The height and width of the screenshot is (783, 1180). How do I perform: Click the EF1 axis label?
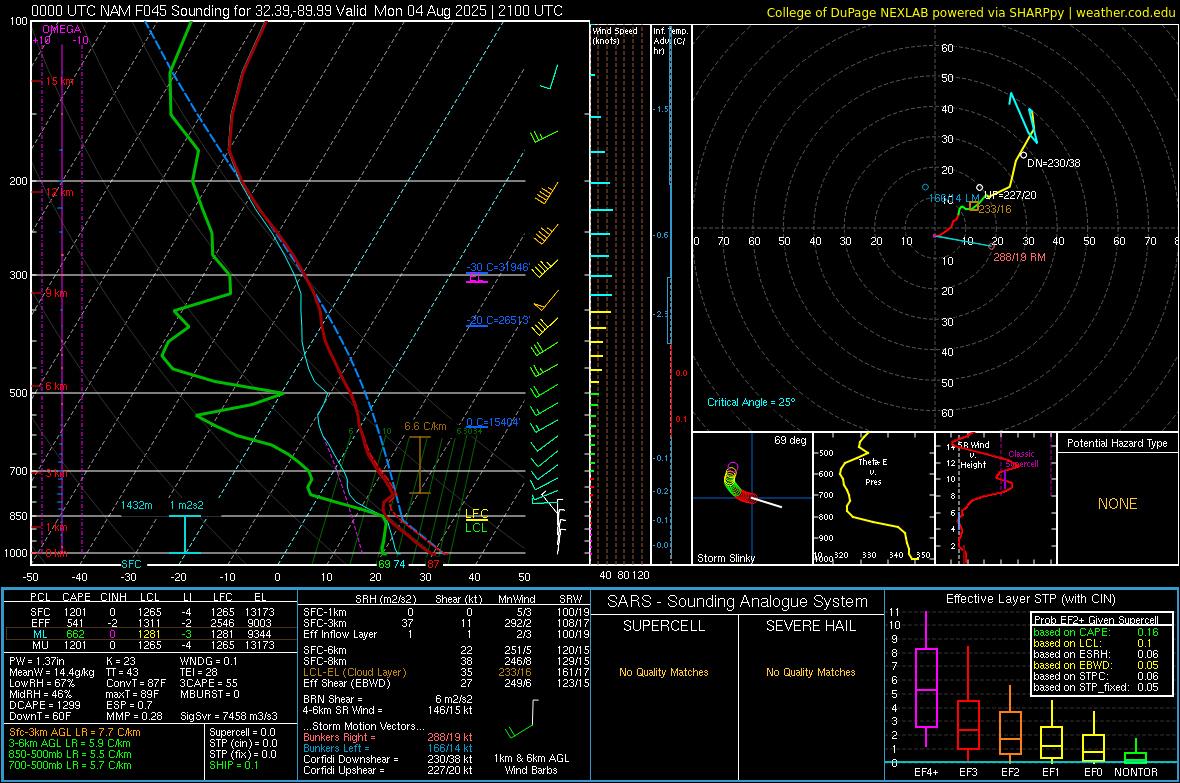coord(1051,772)
